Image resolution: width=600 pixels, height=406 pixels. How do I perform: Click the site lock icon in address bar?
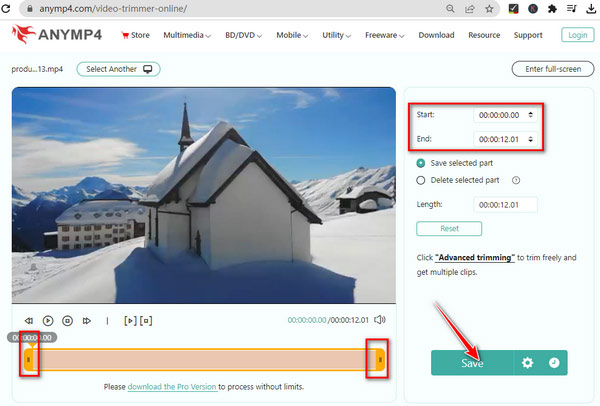tap(29, 8)
